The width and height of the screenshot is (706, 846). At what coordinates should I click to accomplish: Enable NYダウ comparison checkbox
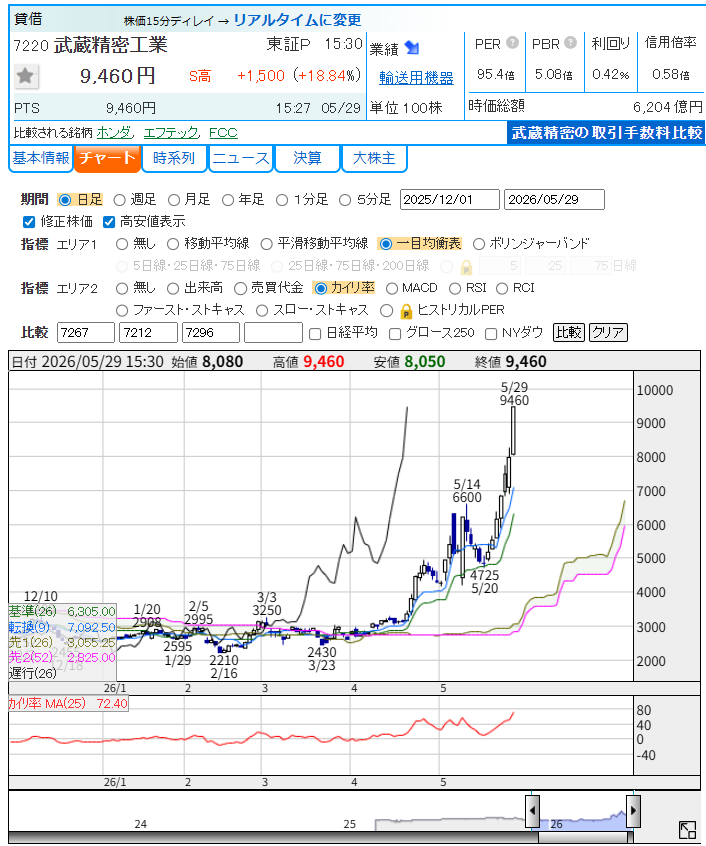[x=491, y=334]
